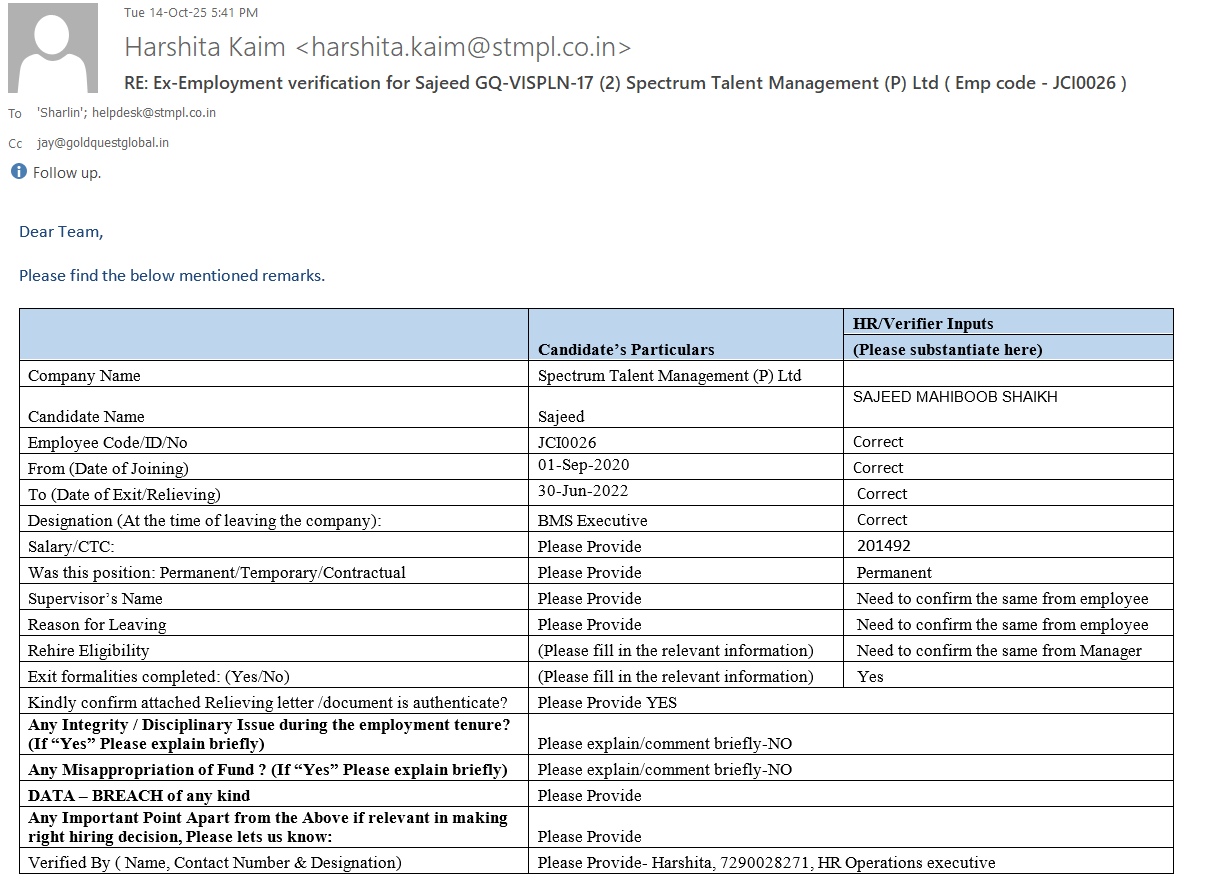
Task: Click 'To (Date of Exit/Relieving)' label
Action: point(124,494)
